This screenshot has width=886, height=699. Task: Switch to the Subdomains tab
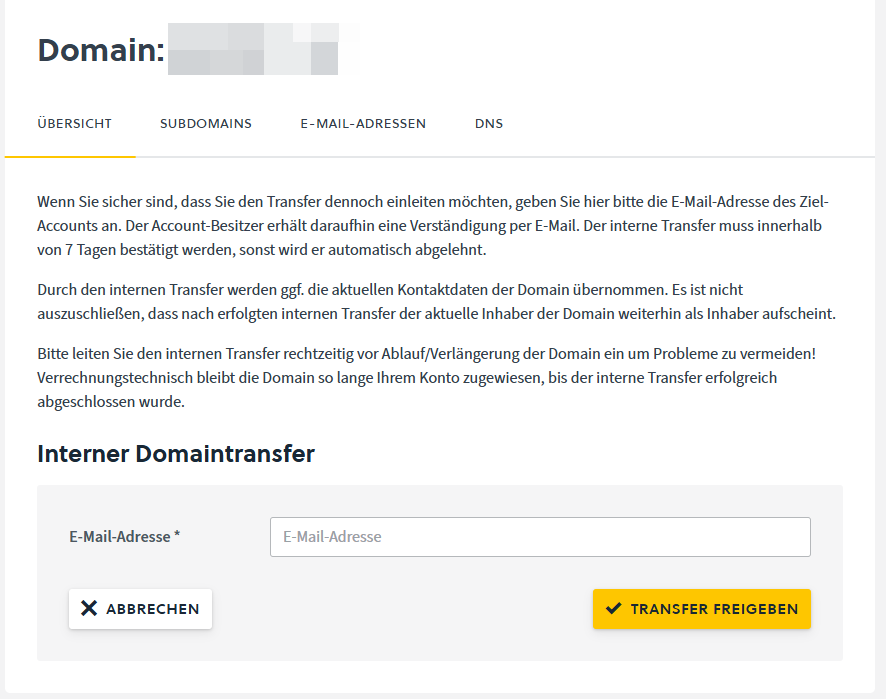(x=206, y=124)
